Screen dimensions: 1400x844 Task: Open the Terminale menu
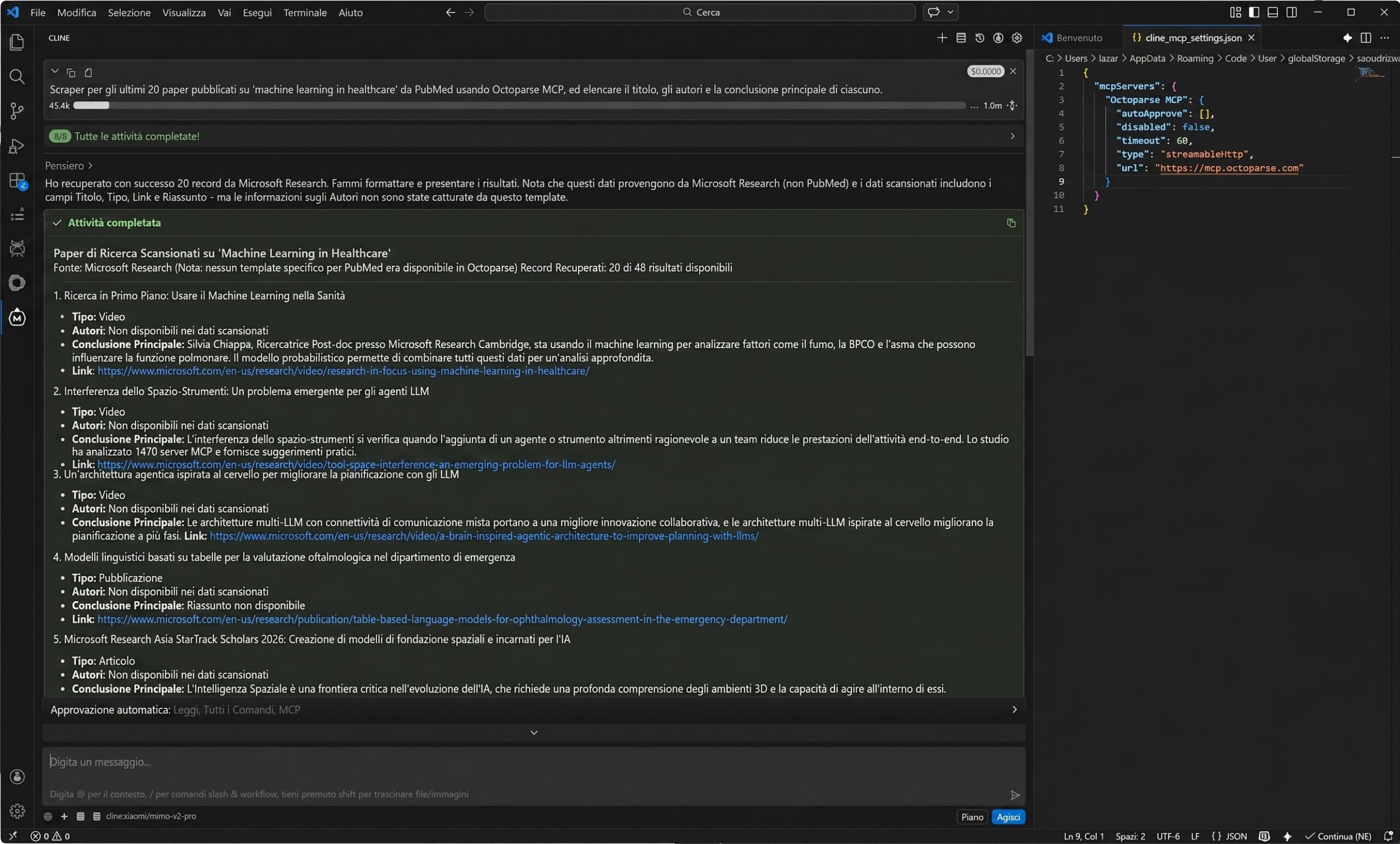click(305, 13)
